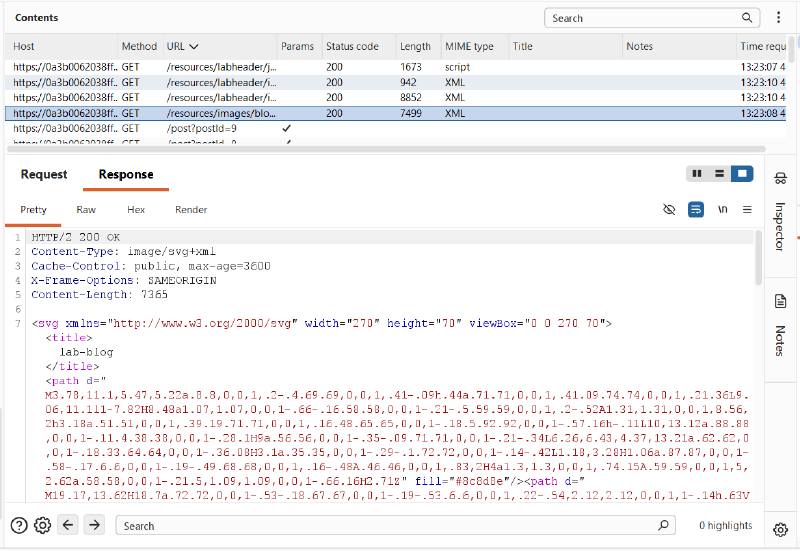Screen dimensions: 800x551
Task: Click the search magnifier in the Contents header
Action: tap(746, 18)
